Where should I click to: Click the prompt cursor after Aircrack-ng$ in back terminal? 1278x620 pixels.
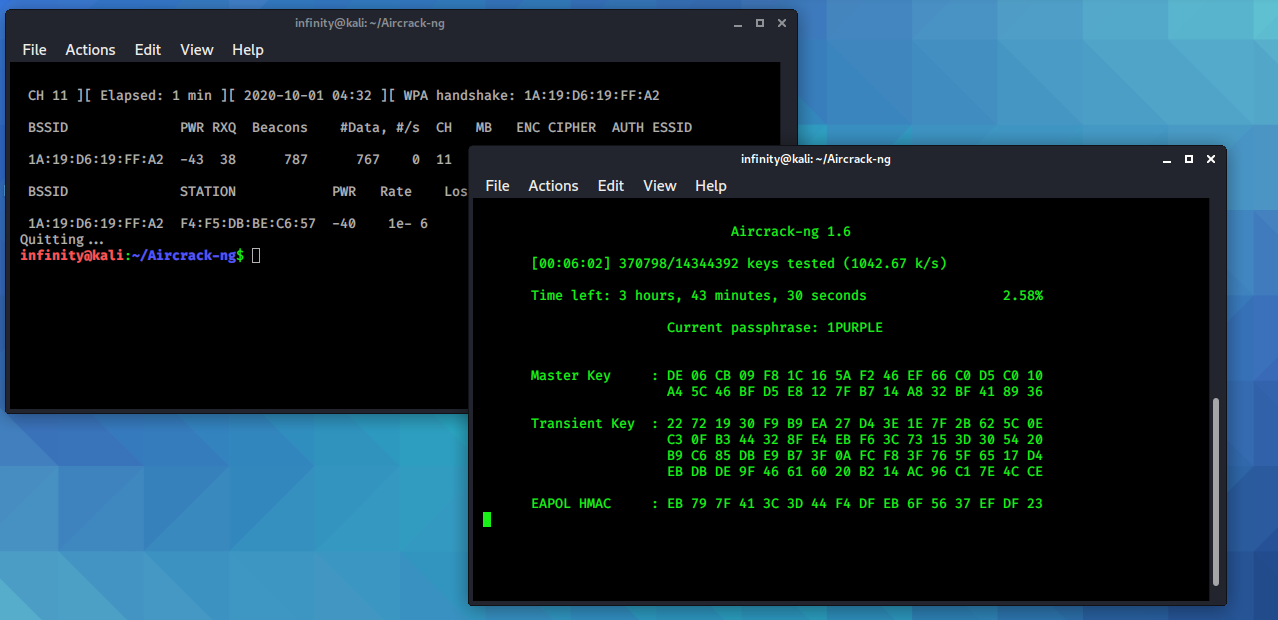256,255
